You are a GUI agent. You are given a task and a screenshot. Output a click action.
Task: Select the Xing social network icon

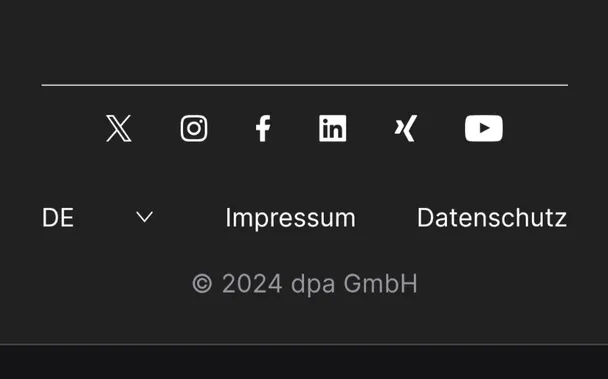(406, 128)
